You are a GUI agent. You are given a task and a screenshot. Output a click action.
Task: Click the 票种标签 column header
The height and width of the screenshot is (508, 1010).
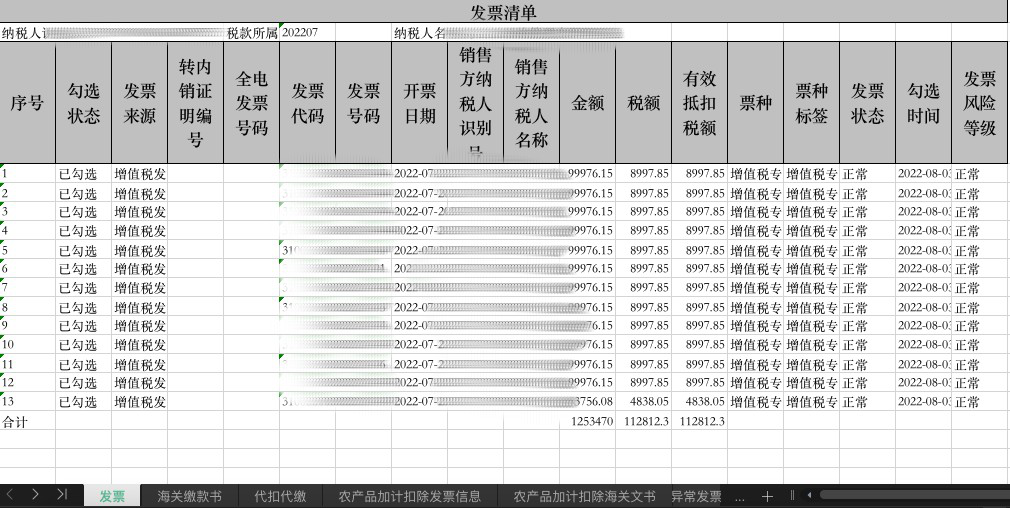coord(812,103)
